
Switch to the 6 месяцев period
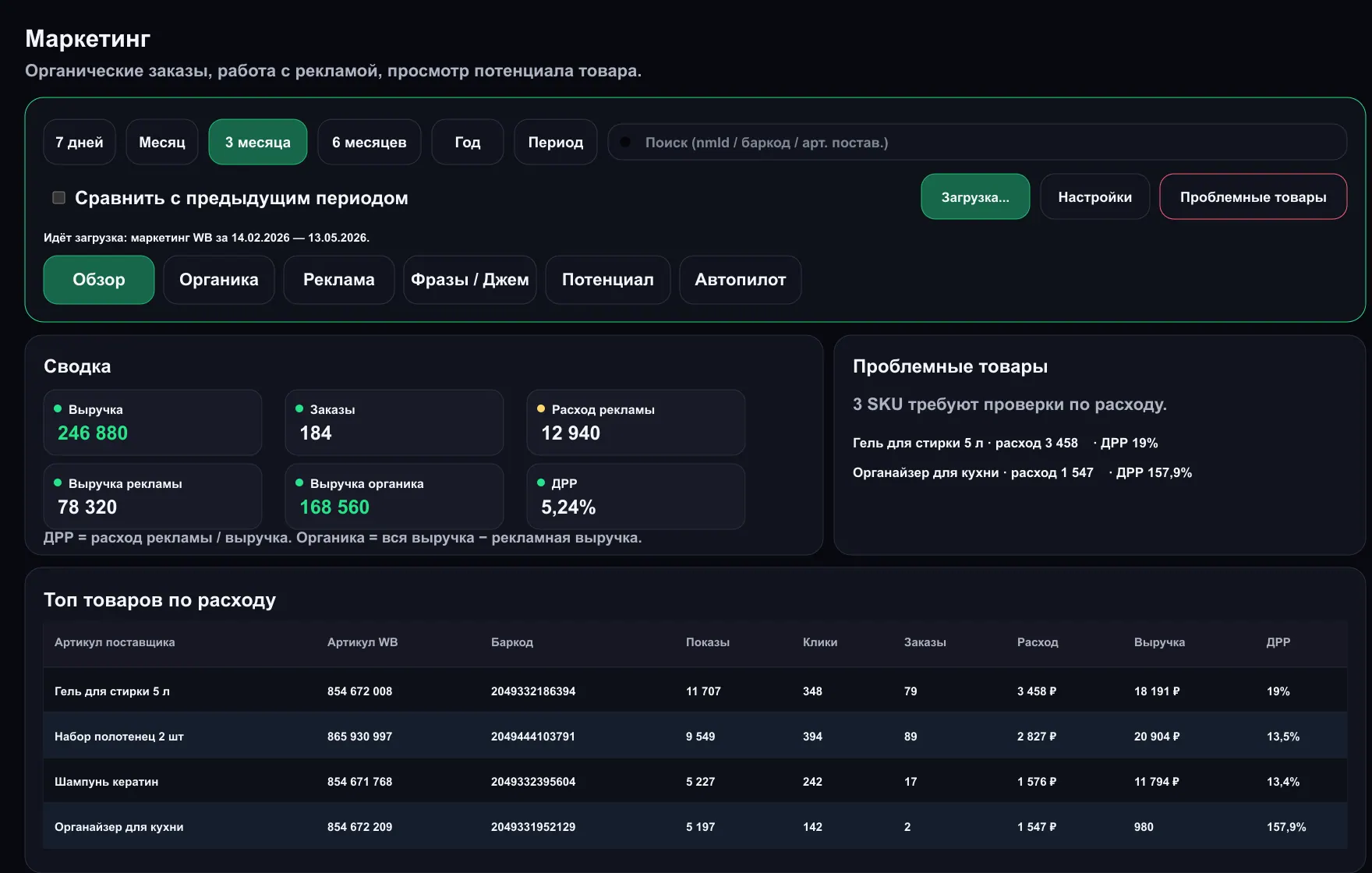pos(370,142)
